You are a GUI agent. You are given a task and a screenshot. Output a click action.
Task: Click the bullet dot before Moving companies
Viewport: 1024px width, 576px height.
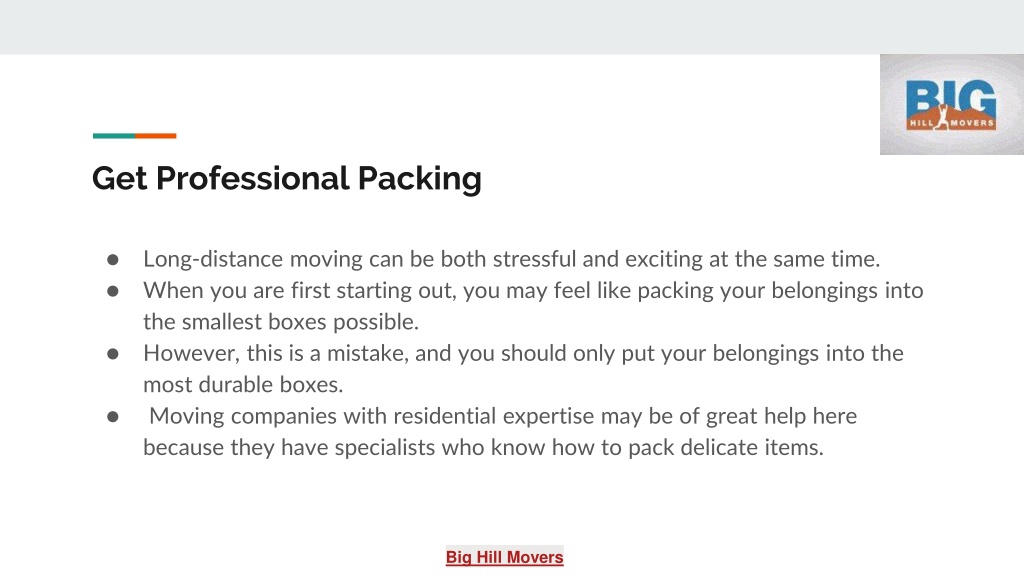113,417
